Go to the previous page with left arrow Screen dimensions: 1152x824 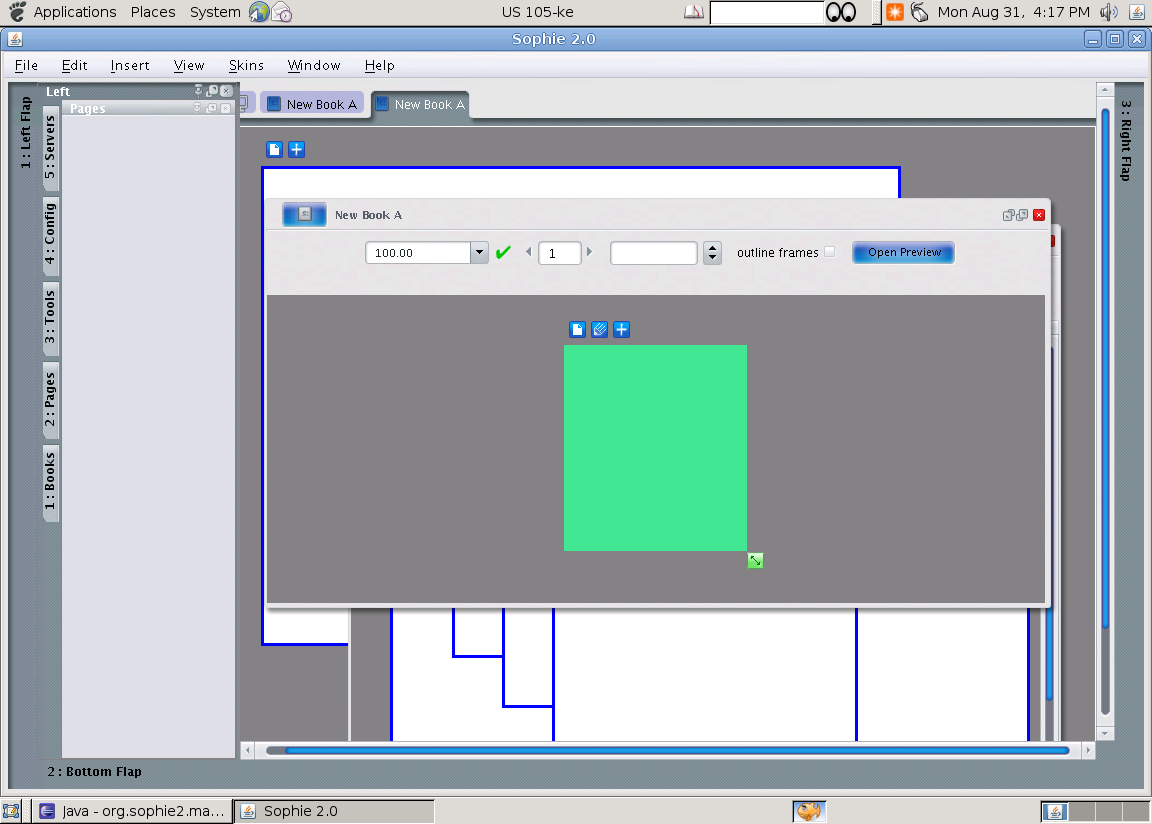pyautogui.click(x=528, y=252)
